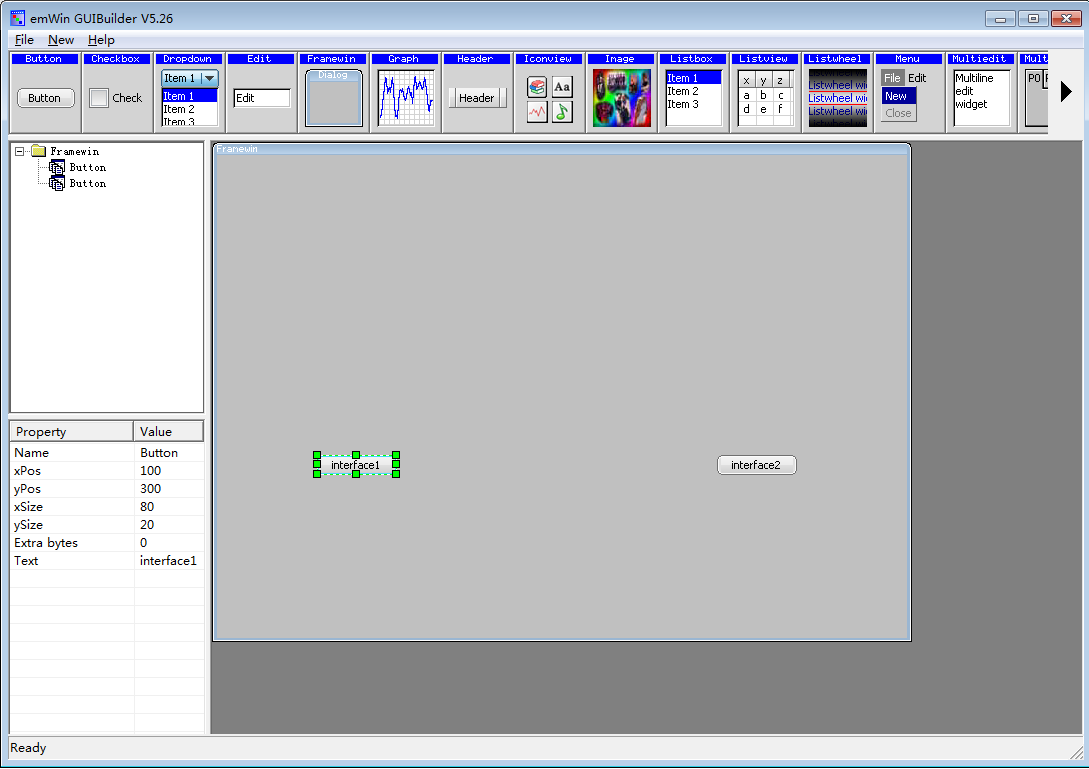Click the bottom-right selection handle of interface1
1089x769 pixels.
click(x=396, y=474)
